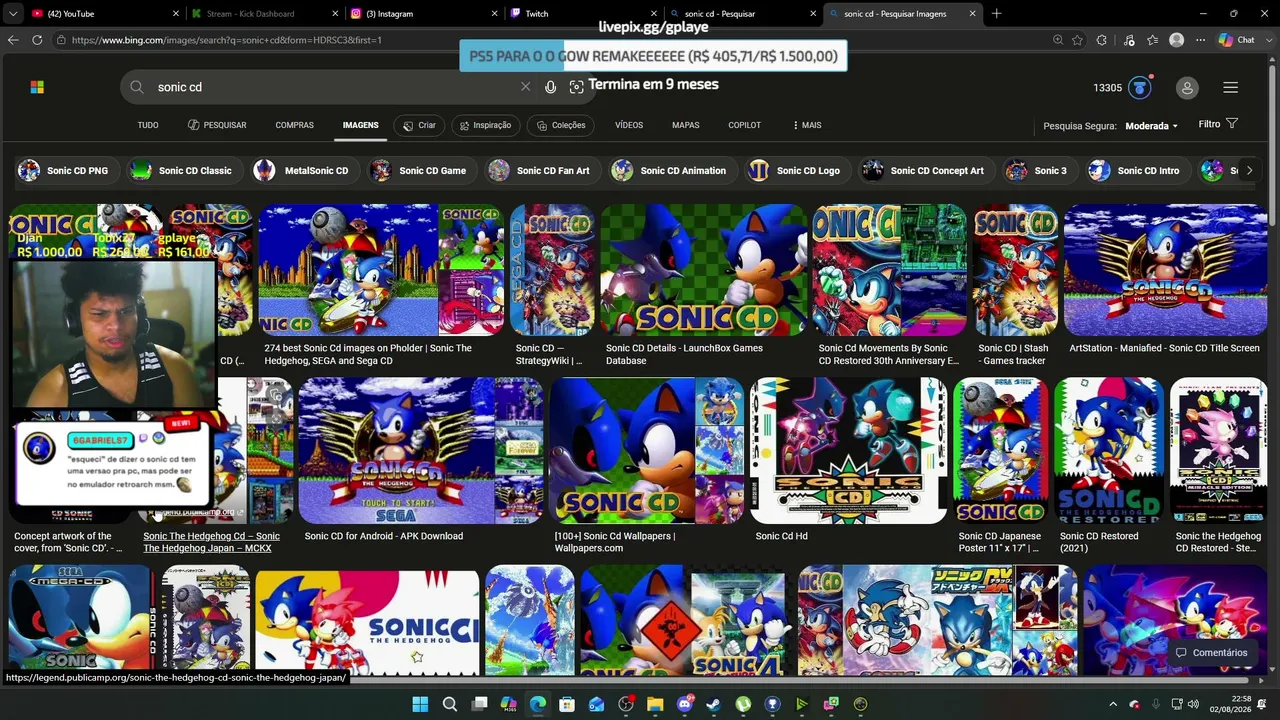
Task: Open Sonic CD Details LaunchBox link
Action: [x=684, y=354]
